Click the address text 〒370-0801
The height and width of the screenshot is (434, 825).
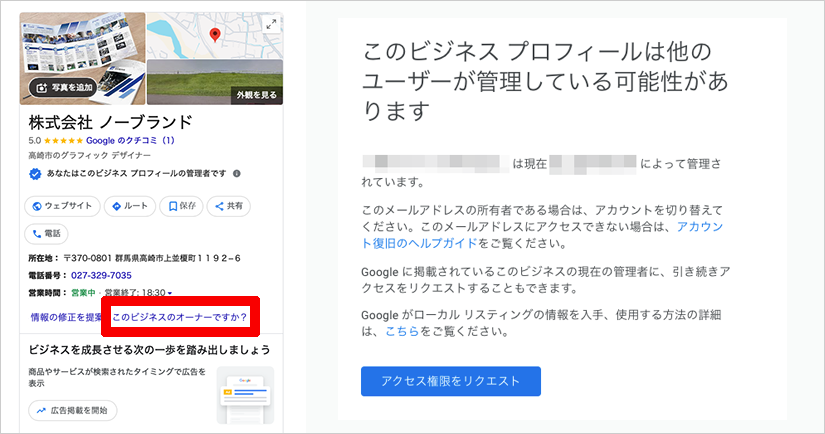87,258
